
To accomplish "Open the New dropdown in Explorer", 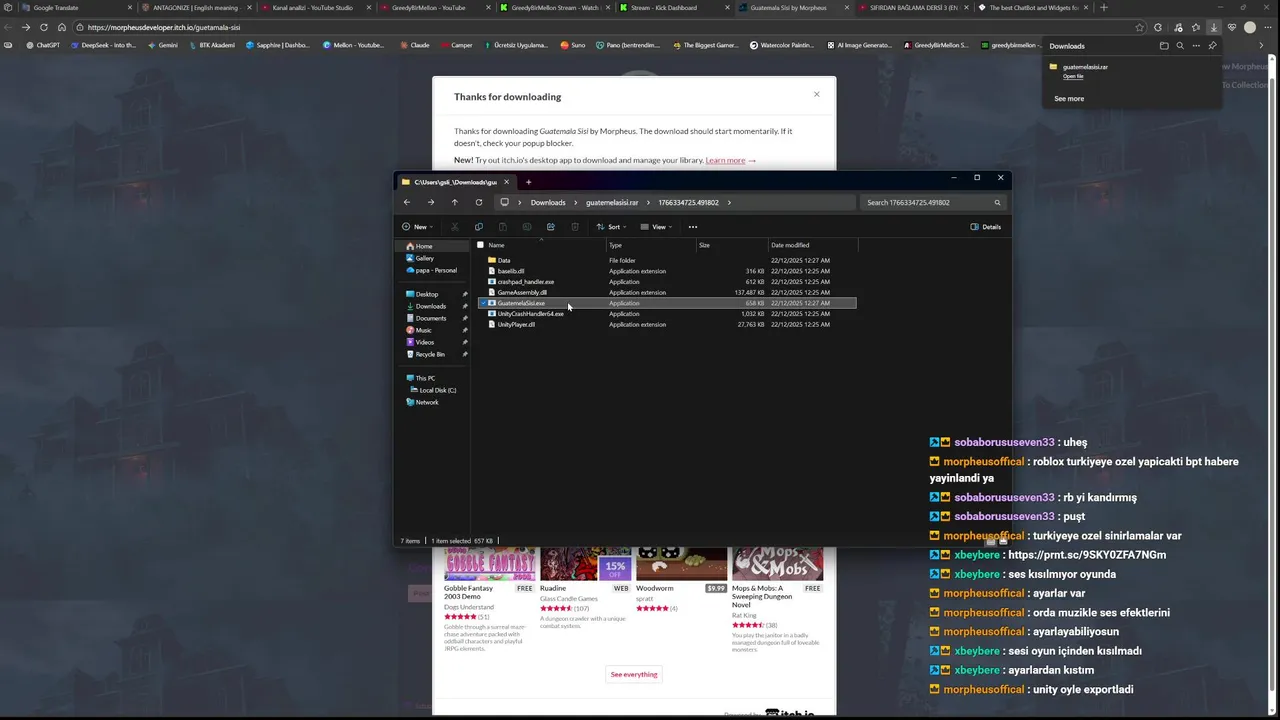I will point(417,227).
